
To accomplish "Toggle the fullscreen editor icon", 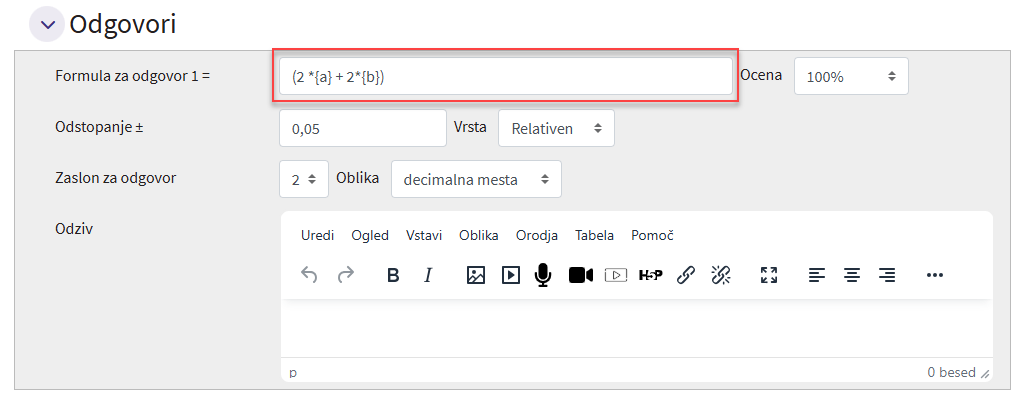I will (x=768, y=275).
